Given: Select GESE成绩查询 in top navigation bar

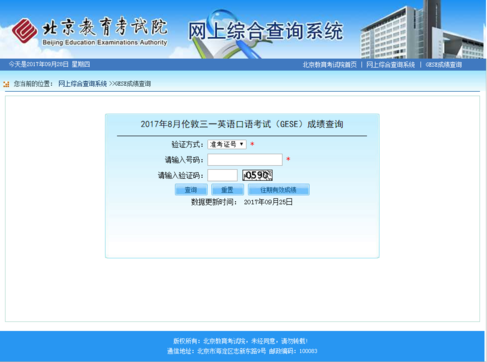Looking at the screenshot, I should (x=444, y=65).
